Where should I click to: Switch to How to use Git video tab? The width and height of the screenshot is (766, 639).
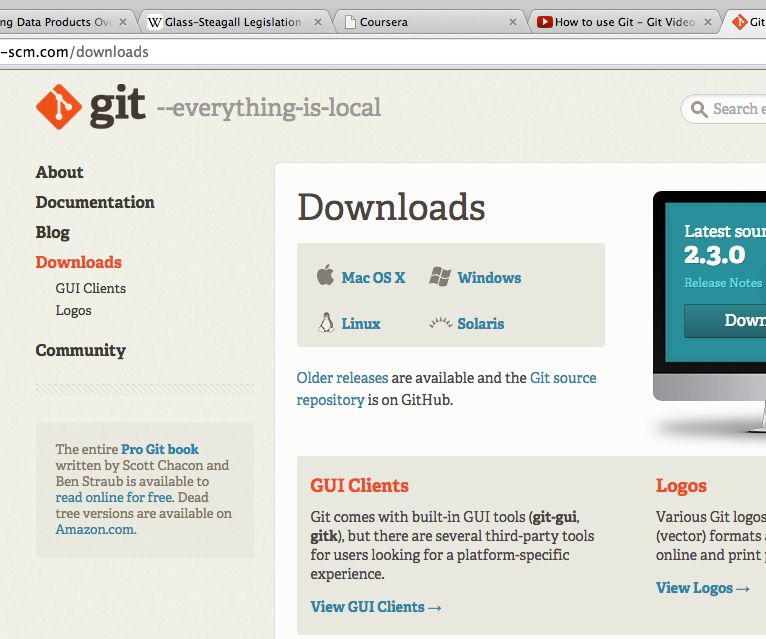(625, 22)
